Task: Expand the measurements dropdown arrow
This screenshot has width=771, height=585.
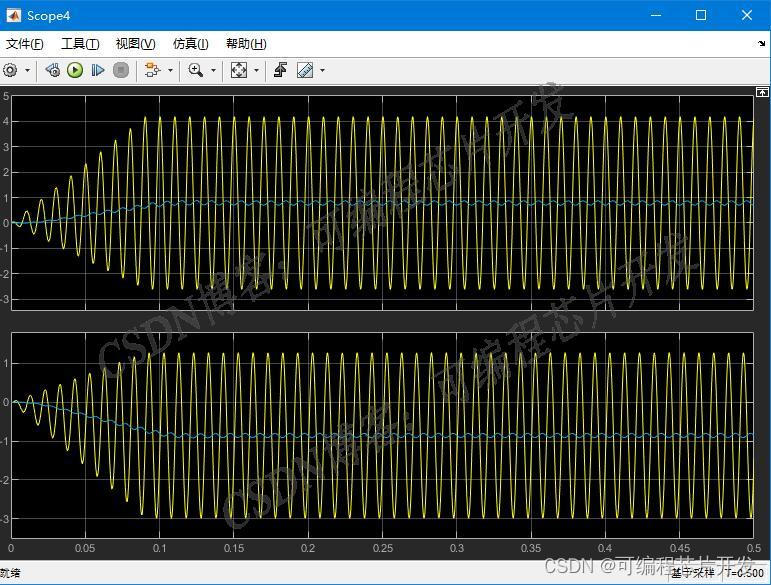Action: pos(321,70)
